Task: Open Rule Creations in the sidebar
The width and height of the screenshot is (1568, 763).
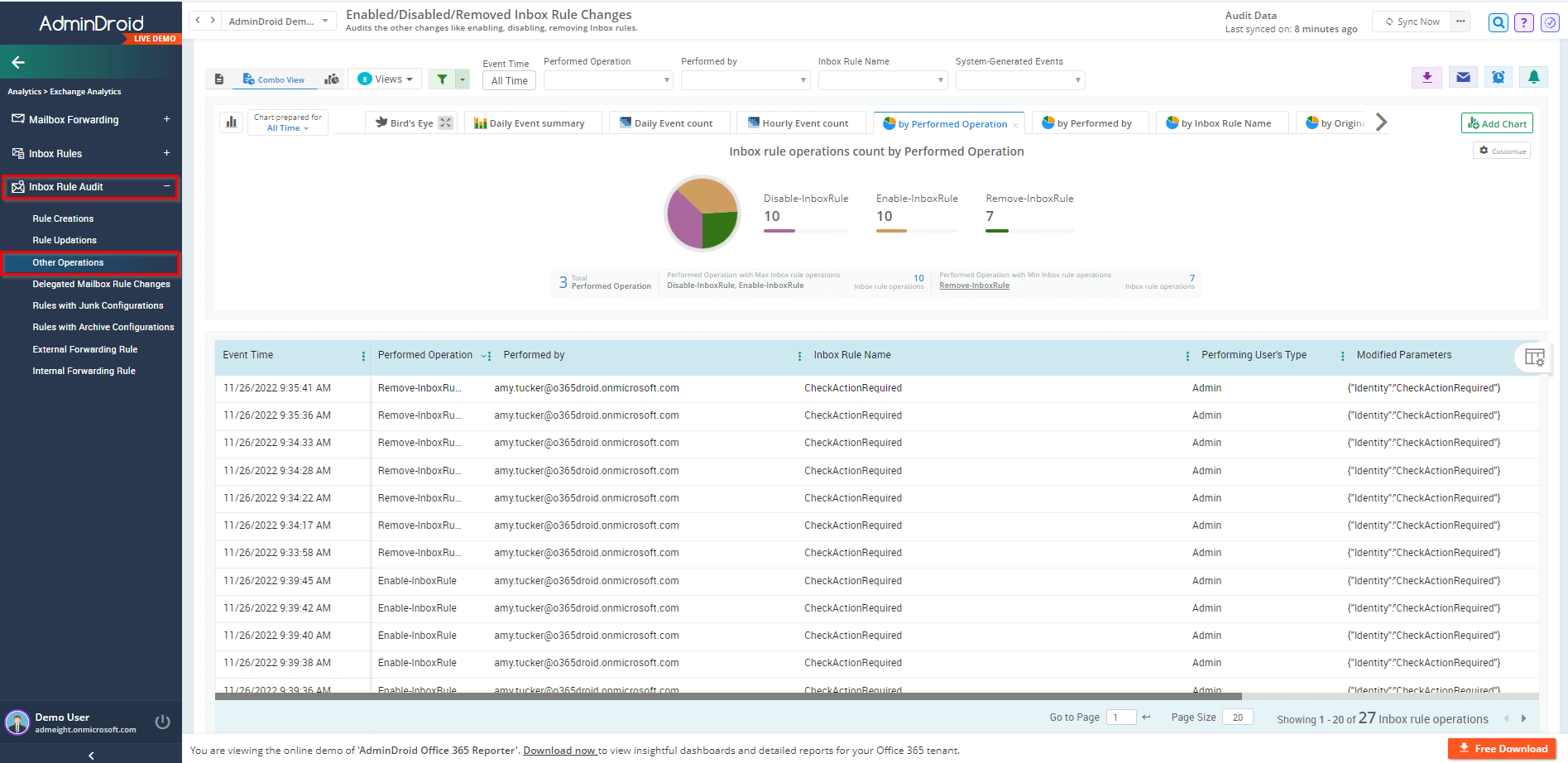Action: (x=63, y=218)
